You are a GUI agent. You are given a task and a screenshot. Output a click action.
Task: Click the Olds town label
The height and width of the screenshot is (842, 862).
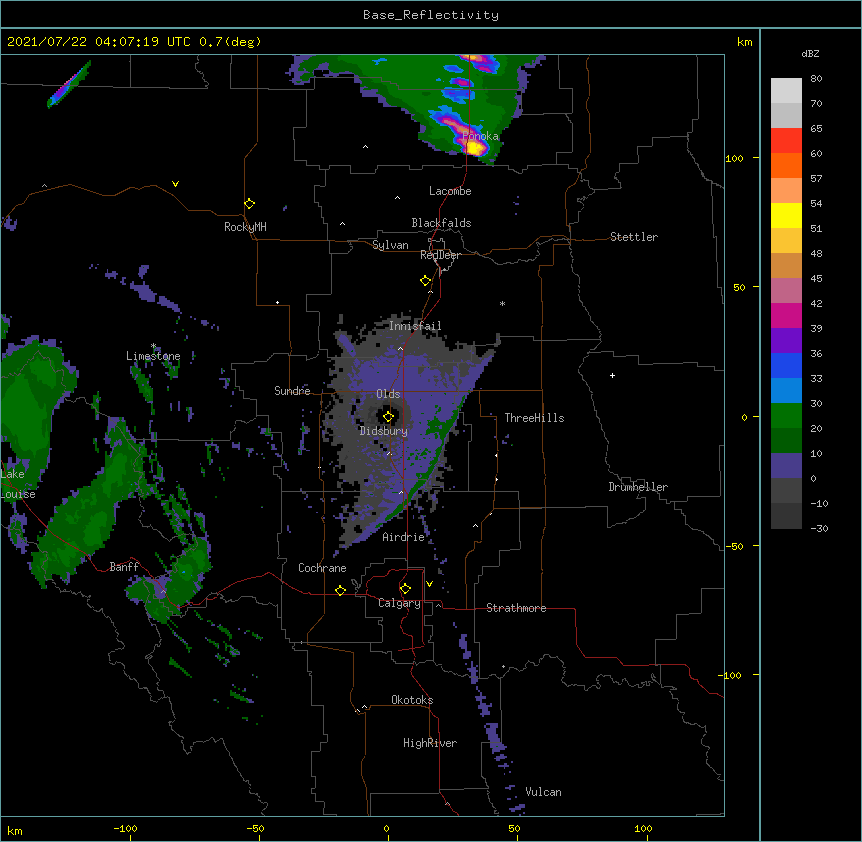388,394
